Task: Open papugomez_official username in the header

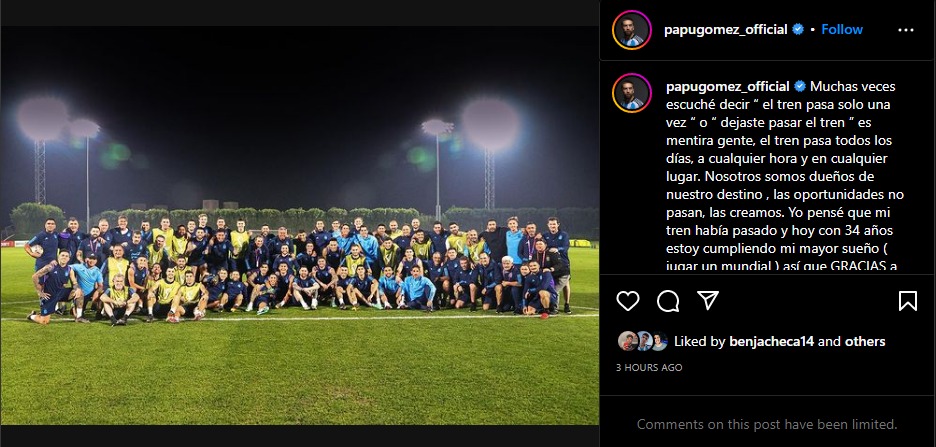Action: click(725, 30)
